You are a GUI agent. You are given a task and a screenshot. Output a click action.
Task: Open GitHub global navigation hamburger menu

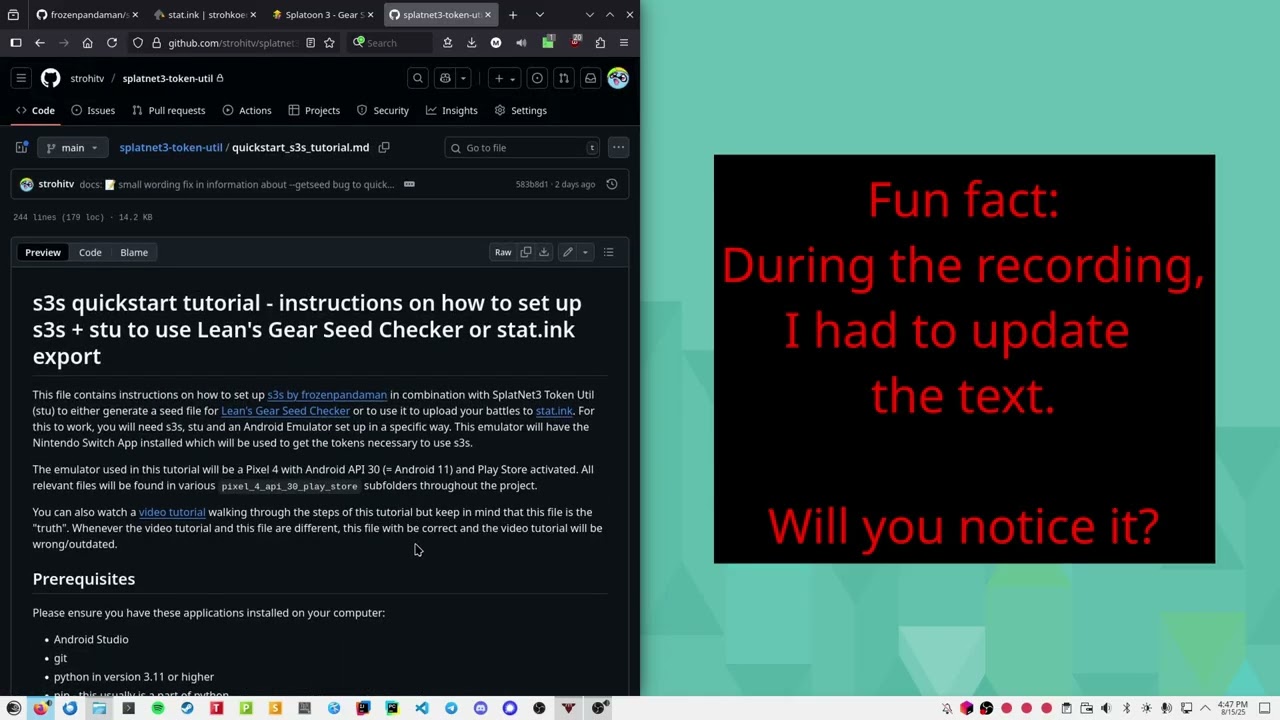tap(21, 78)
